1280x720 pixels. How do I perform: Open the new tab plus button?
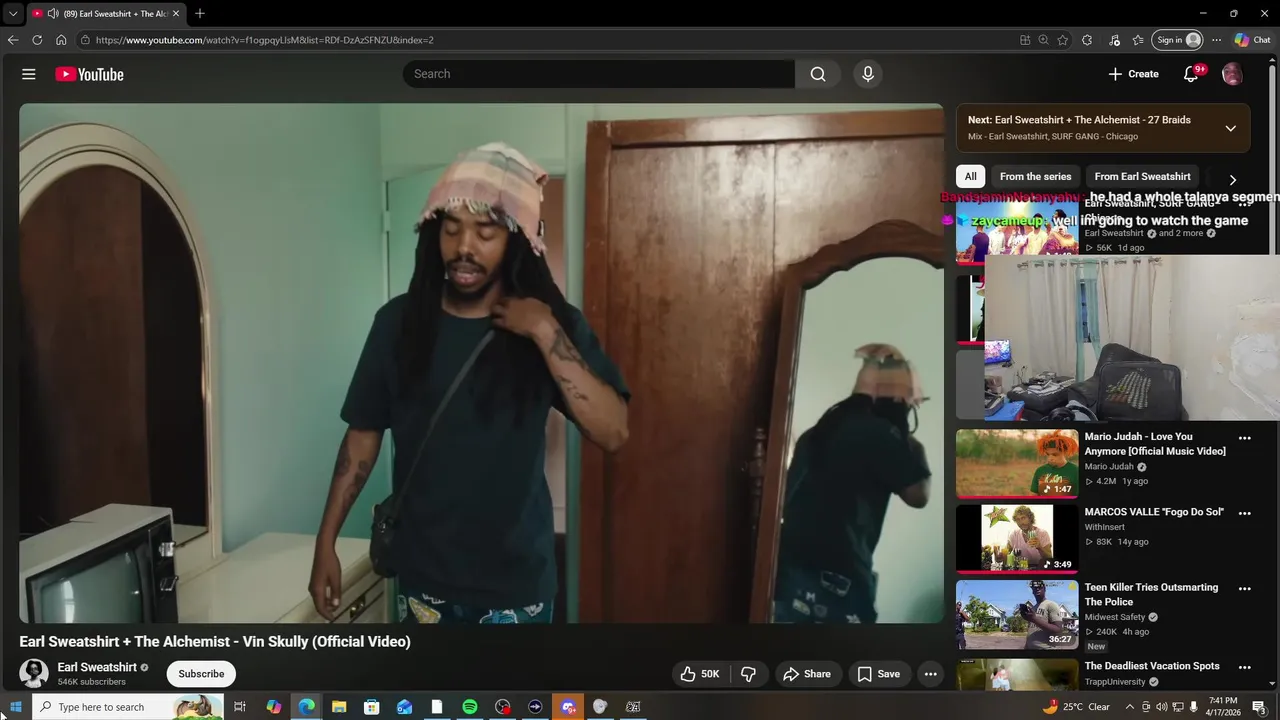click(200, 13)
